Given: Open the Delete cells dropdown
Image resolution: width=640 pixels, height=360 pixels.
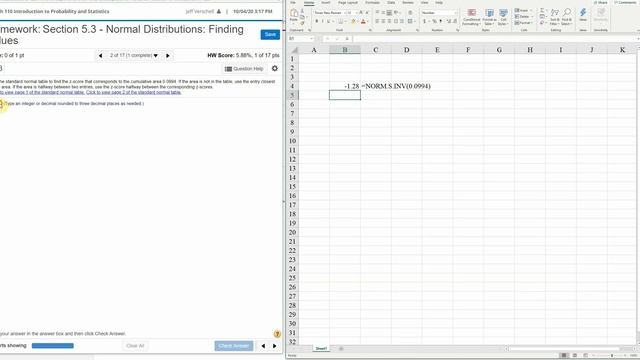Looking at the screenshot, I should click(x=523, y=16).
